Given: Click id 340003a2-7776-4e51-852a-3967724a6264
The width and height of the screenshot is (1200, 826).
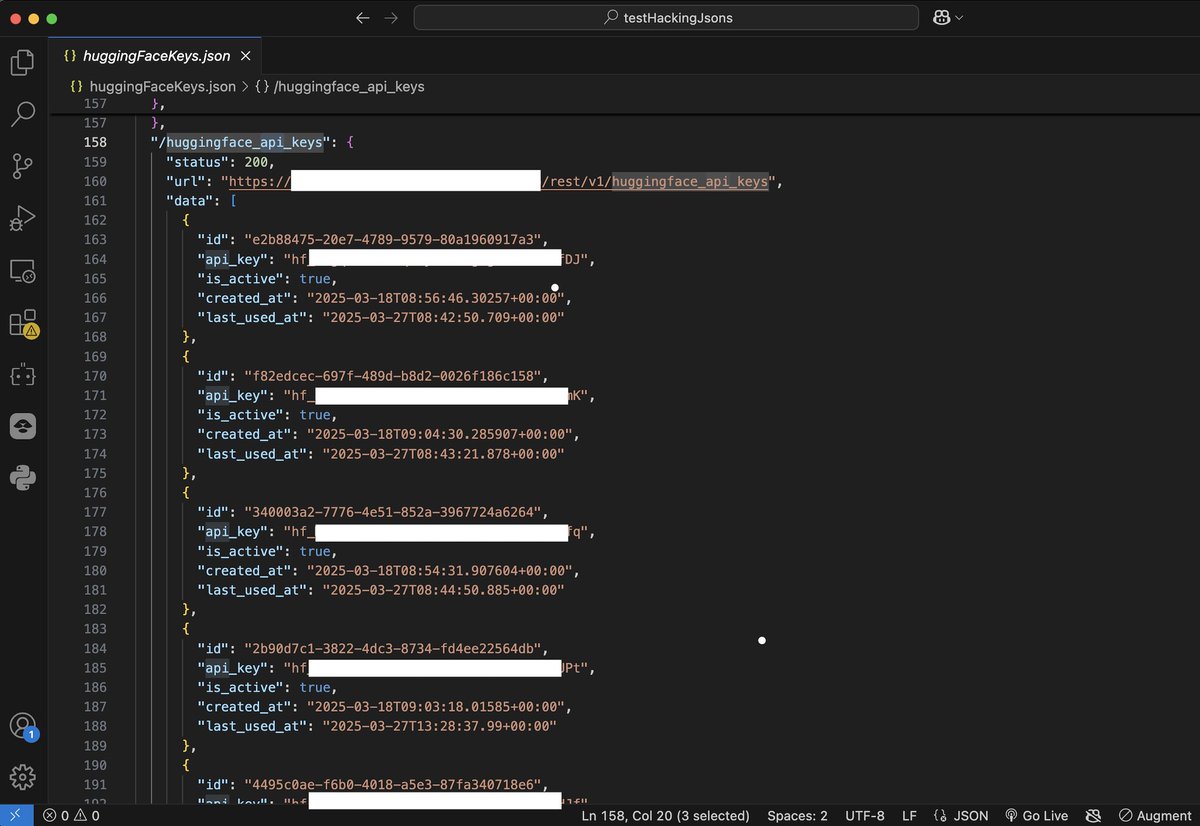Looking at the screenshot, I should pyautogui.click(x=396, y=513).
